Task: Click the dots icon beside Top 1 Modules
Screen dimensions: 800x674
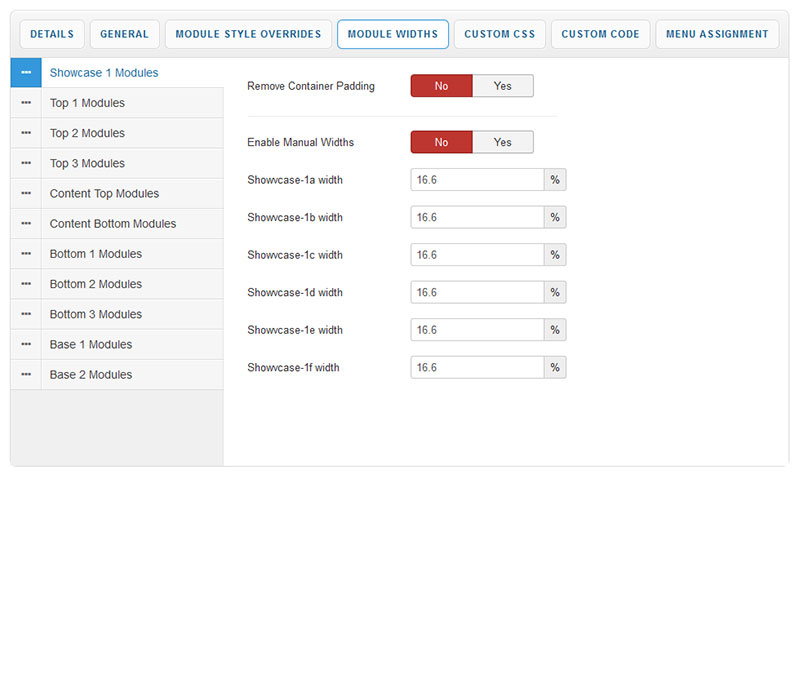Action: (x=26, y=103)
